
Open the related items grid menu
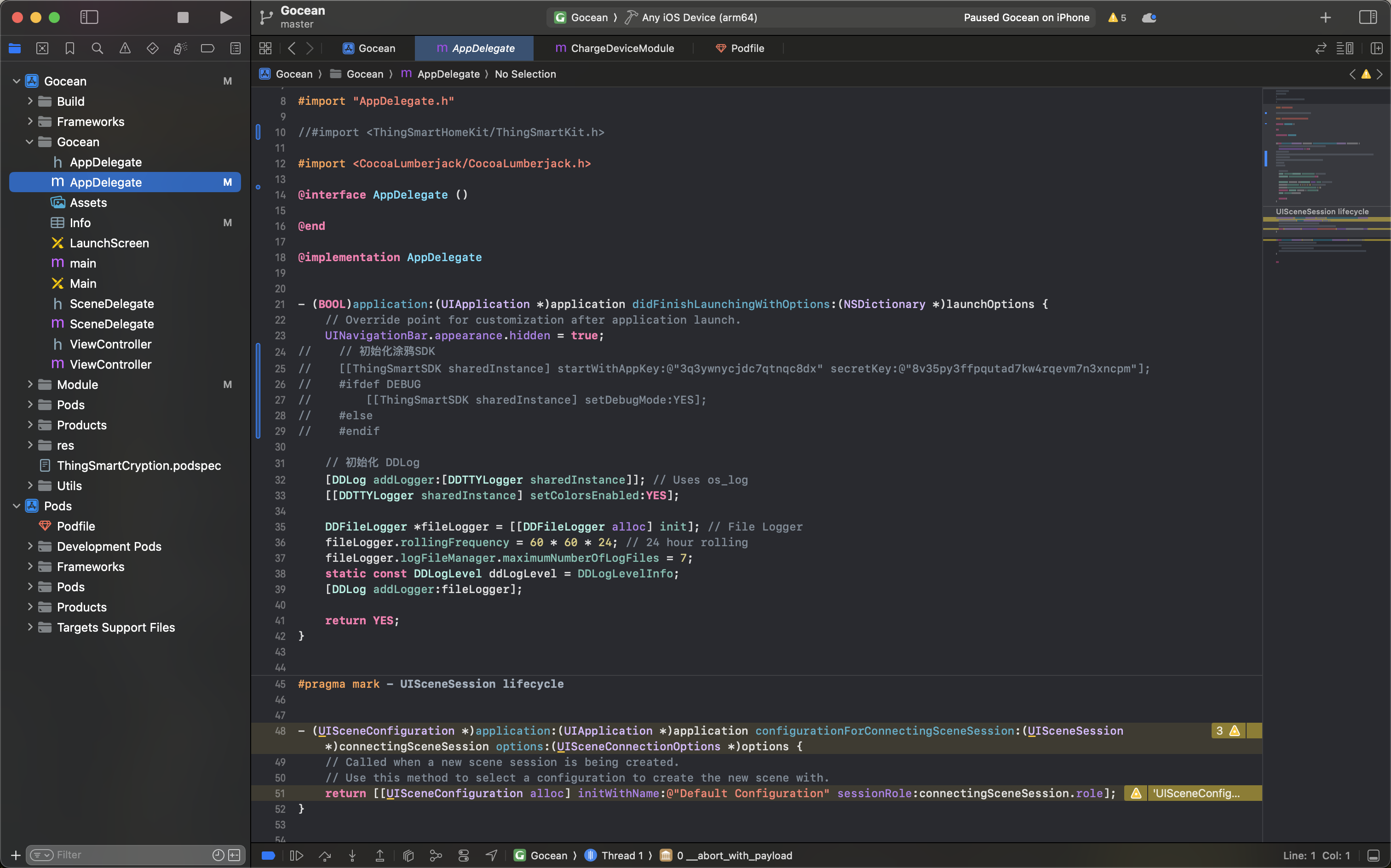click(x=265, y=48)
